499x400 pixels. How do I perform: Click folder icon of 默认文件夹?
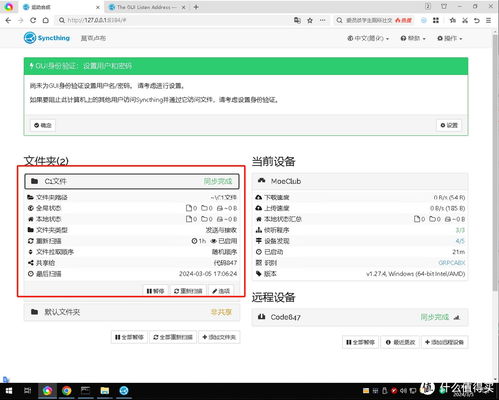click(x=34, y=312)
